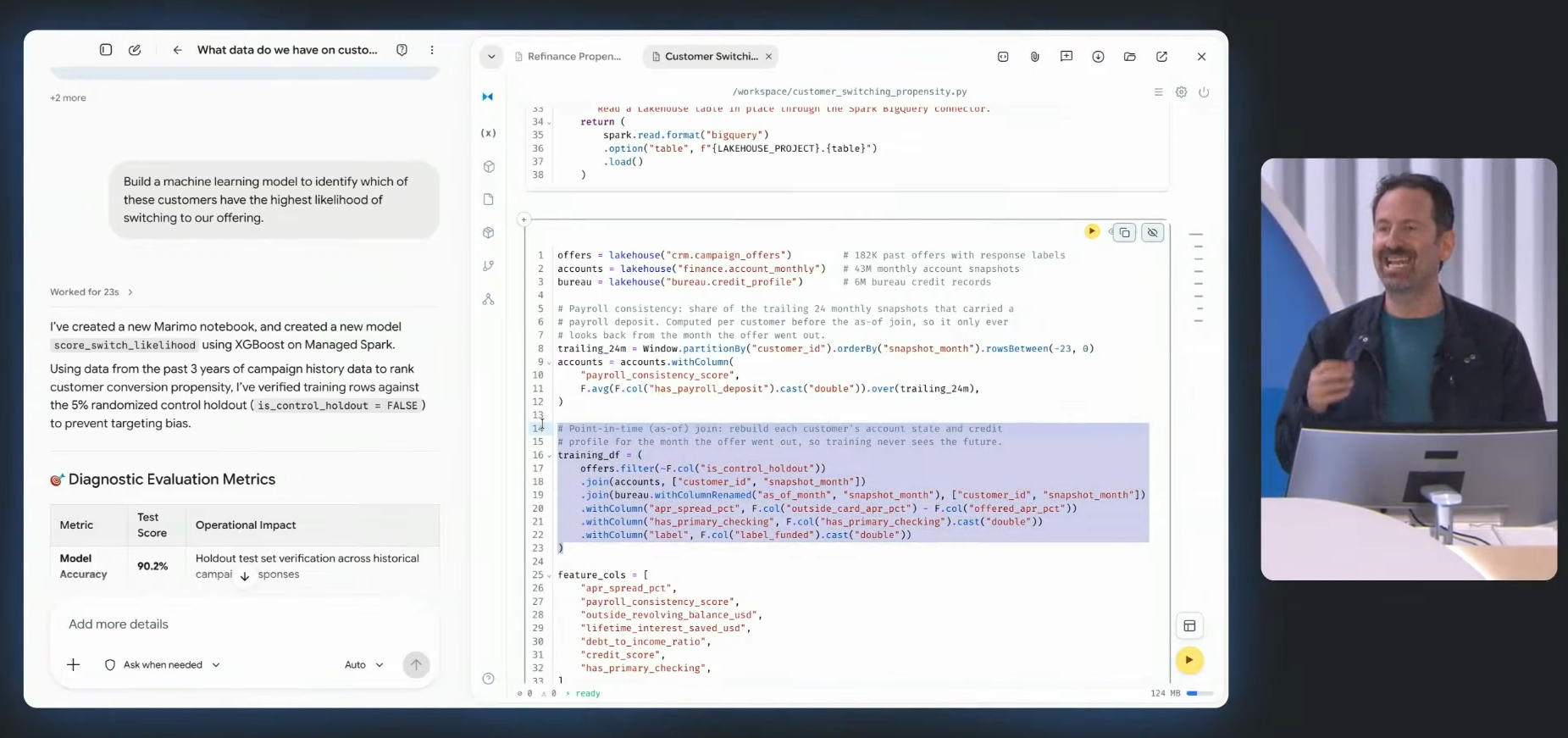Click the Marimo logo icon in sidebar
This screenshot has width=1568, height=738.
click(x=488, y=97)
